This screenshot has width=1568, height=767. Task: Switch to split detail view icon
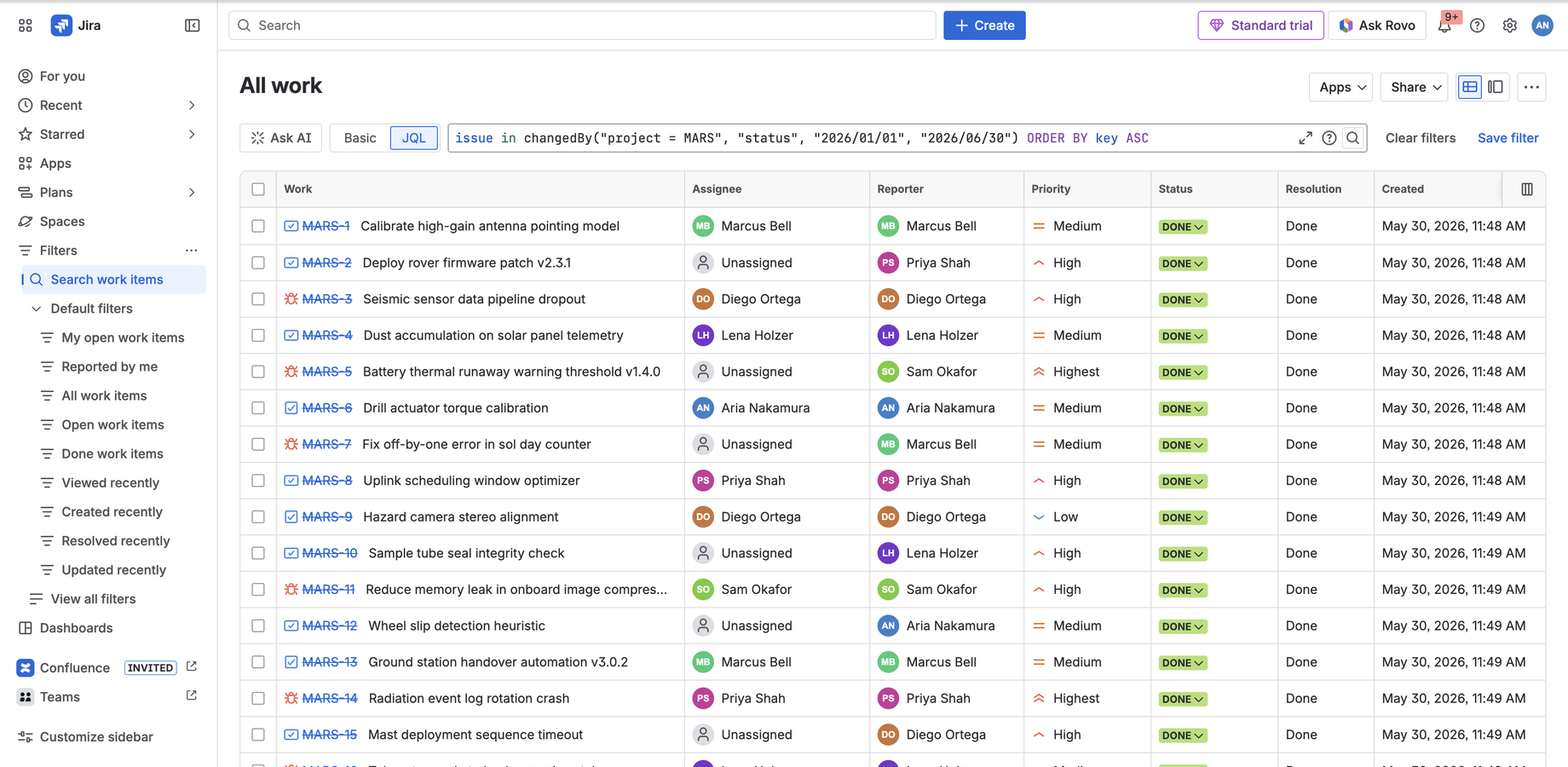click(1496, 87)
